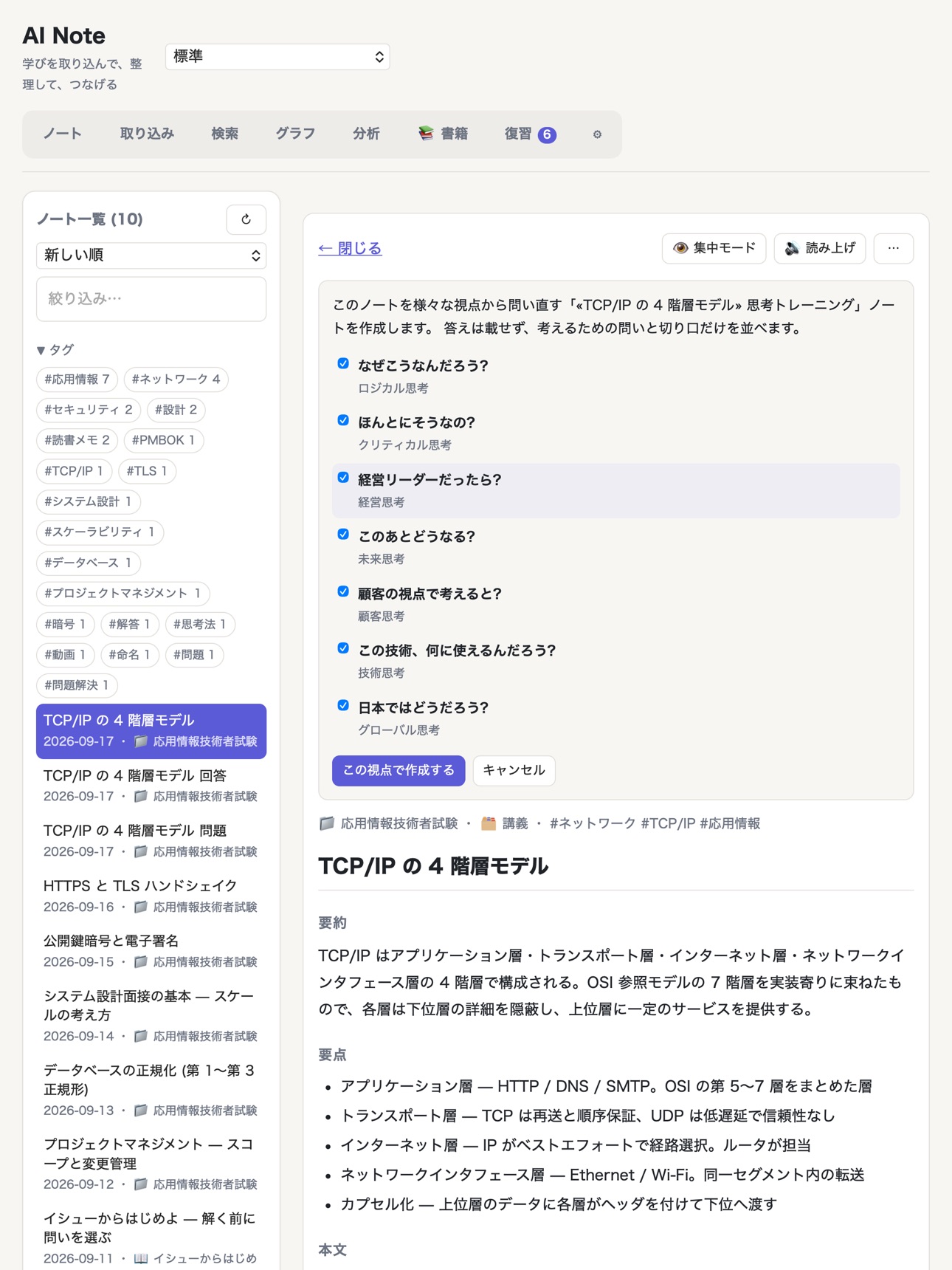Filter by the #ネットワーク tag chip

pos(176,380)
